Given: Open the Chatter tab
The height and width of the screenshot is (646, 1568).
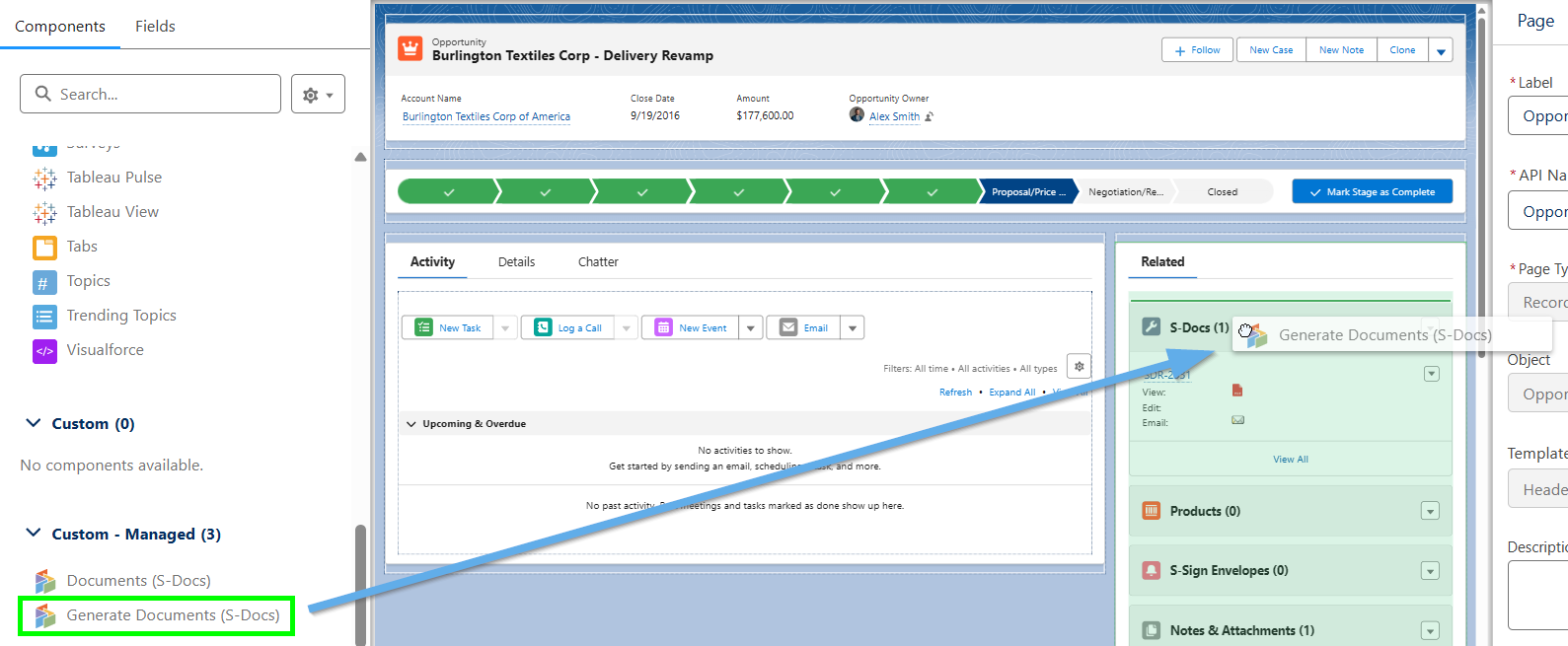Looking at the screenshot, I should tap(598, 262).
